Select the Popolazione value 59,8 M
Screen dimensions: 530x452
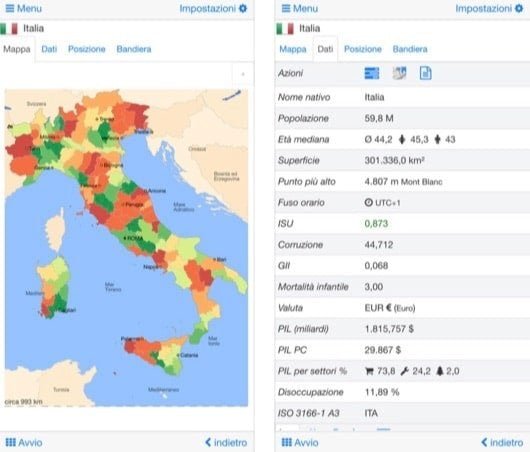coord(379,118)
